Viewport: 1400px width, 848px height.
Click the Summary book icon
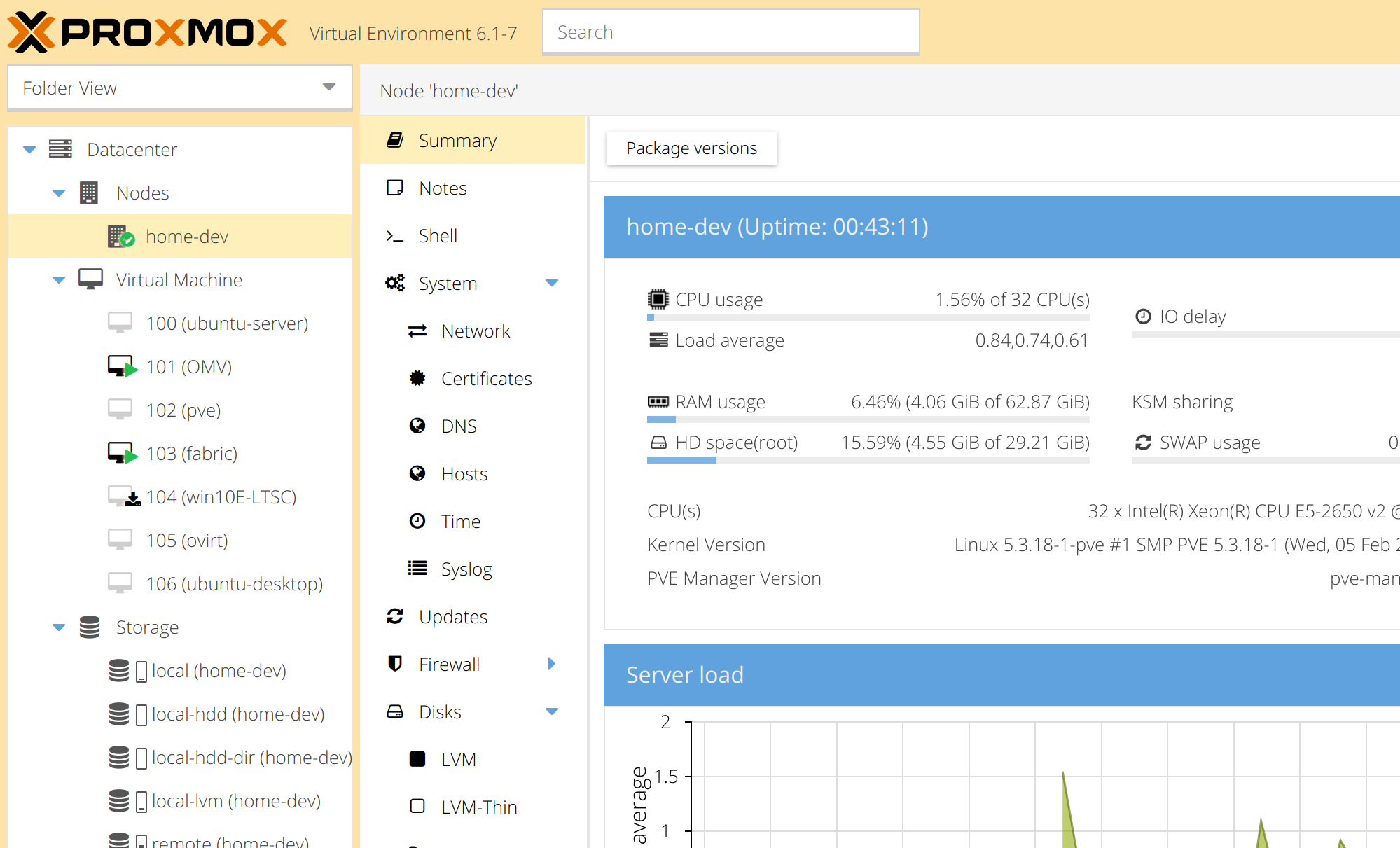click(x=395, y=140)
